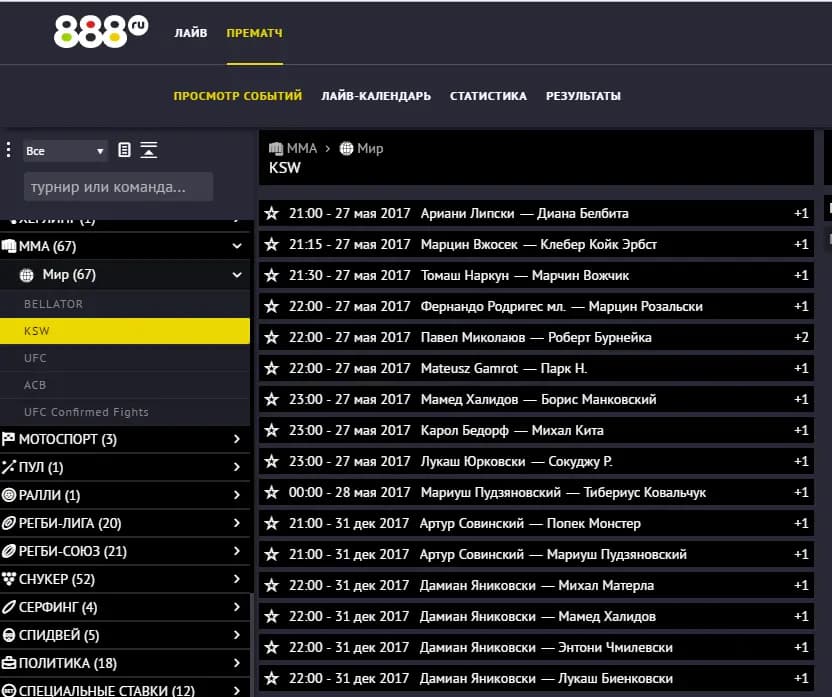Select the BELLATOR tournament

point(125,304)
